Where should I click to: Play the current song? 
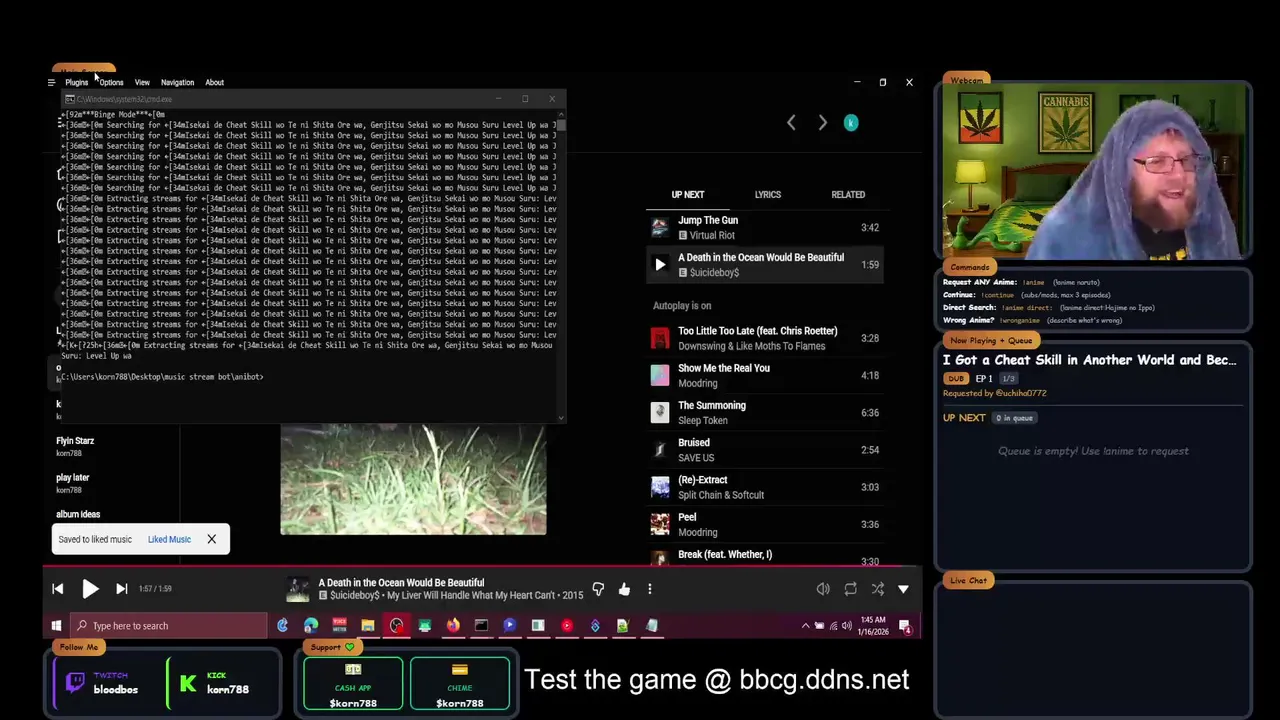click(x=90, y=589)
